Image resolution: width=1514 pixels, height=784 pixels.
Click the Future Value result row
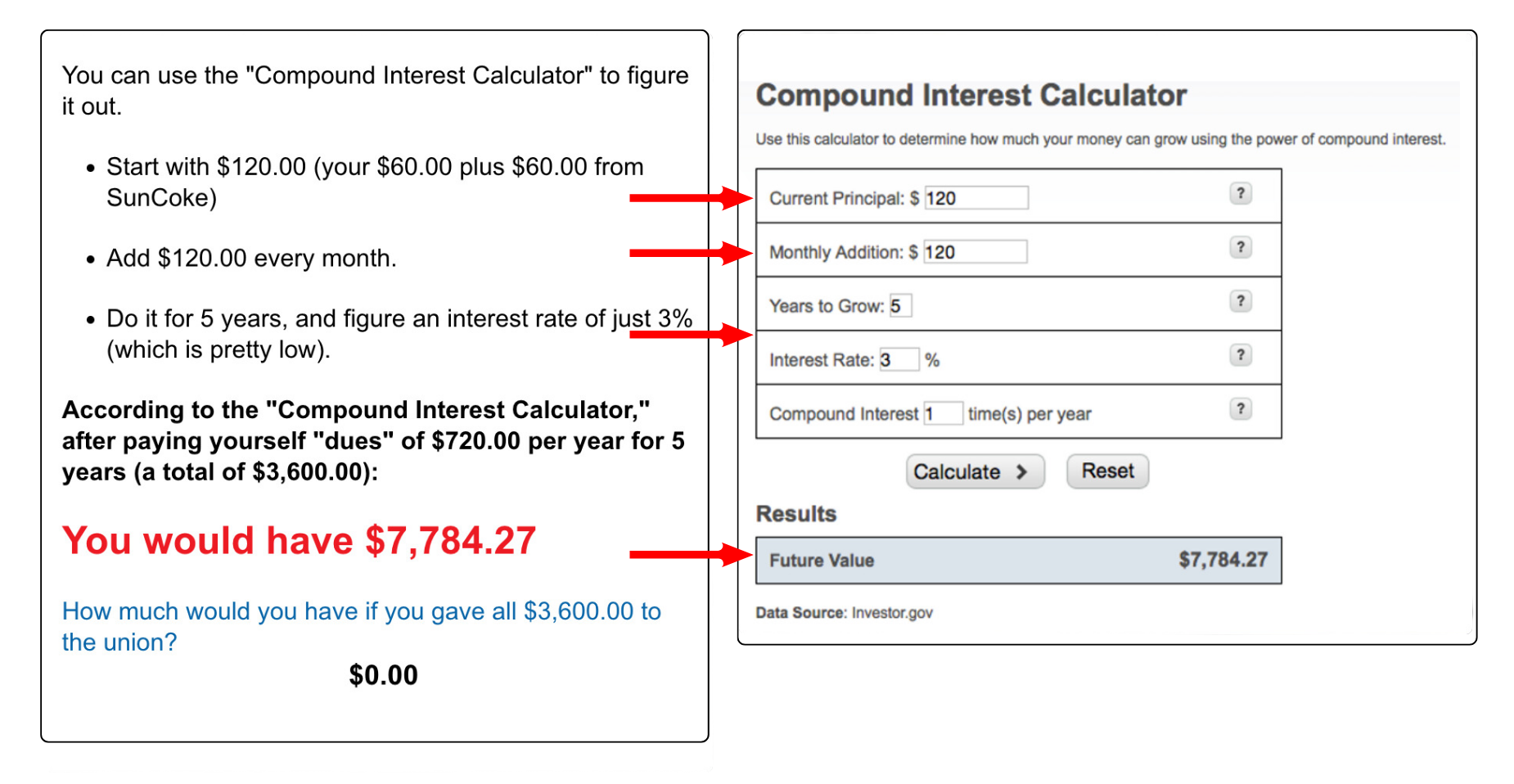[1018, 561]
